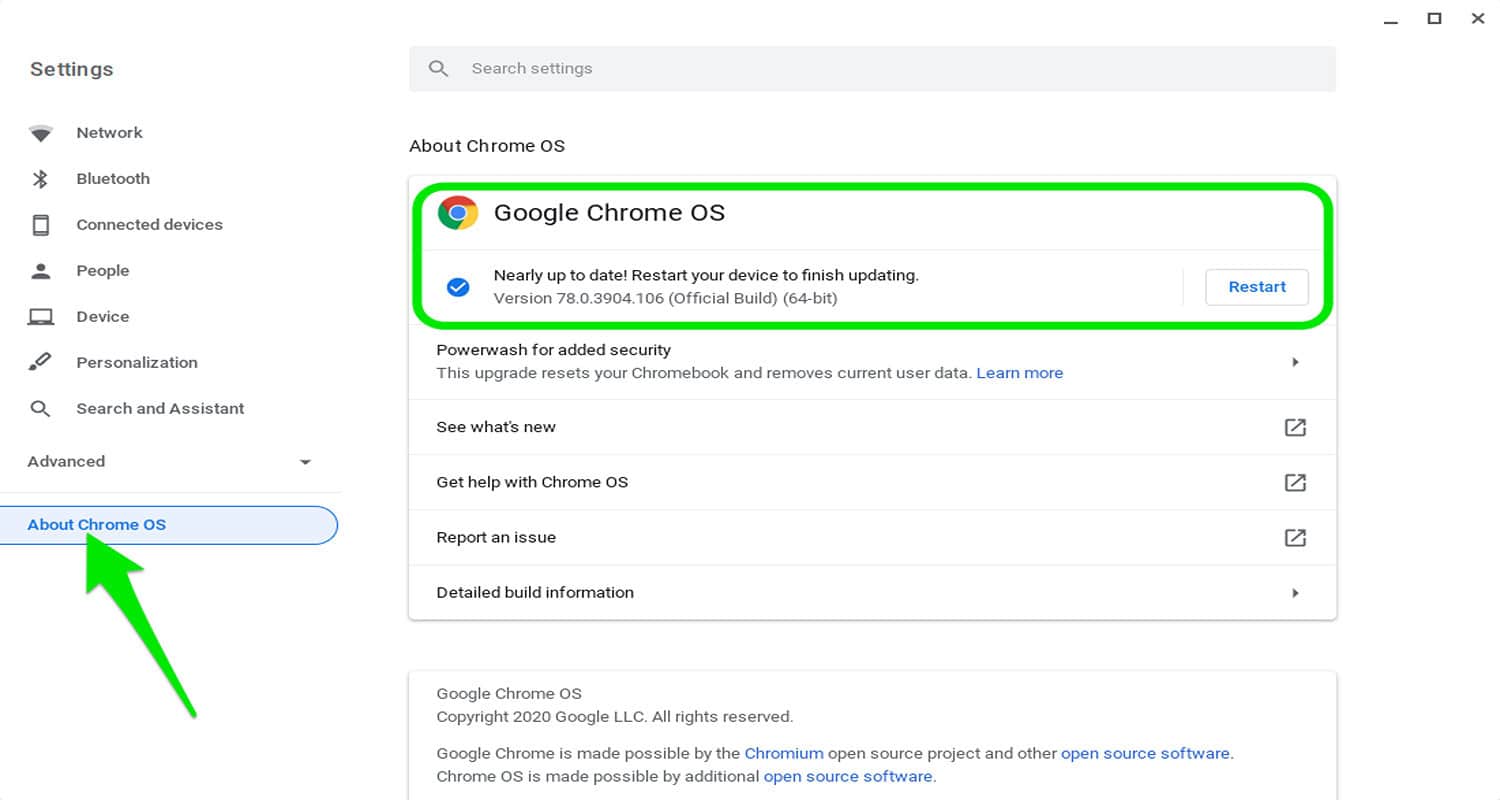Screen dimensions: 1500x800
Task: Open Detailed build information arrow
Action: tap(1295, 593)
